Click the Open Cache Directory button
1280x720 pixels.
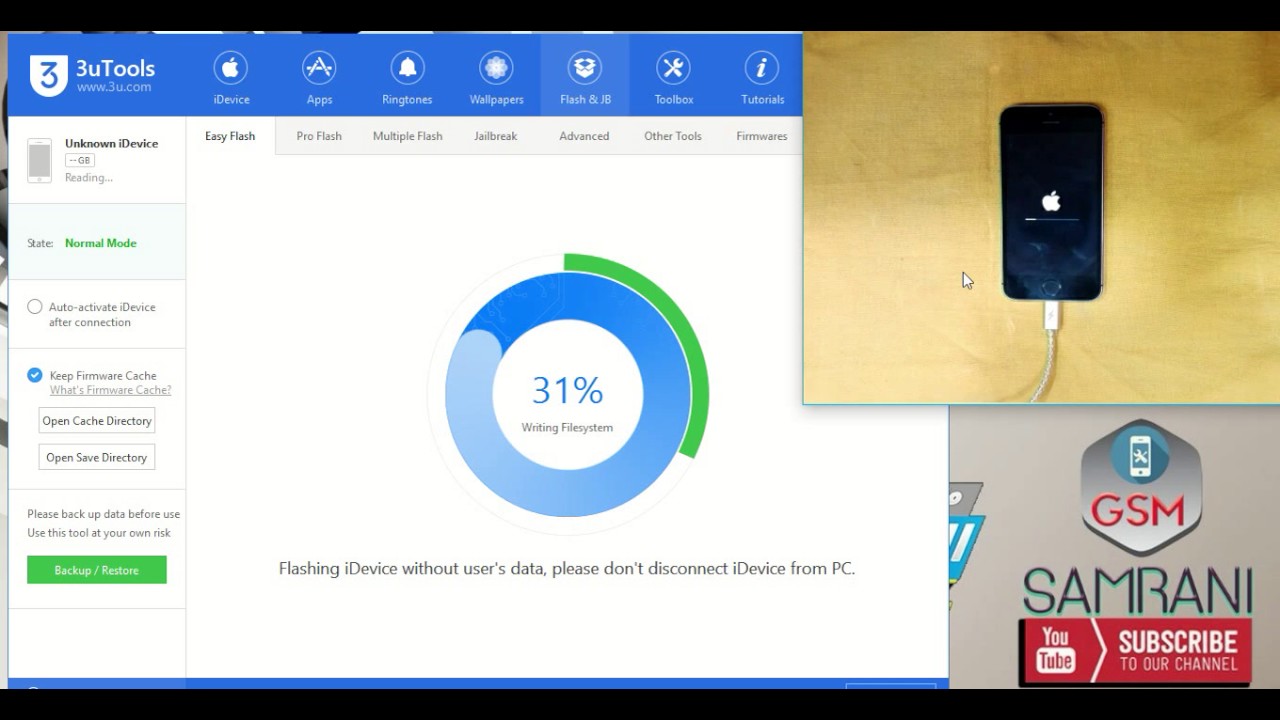pos(97,421)
